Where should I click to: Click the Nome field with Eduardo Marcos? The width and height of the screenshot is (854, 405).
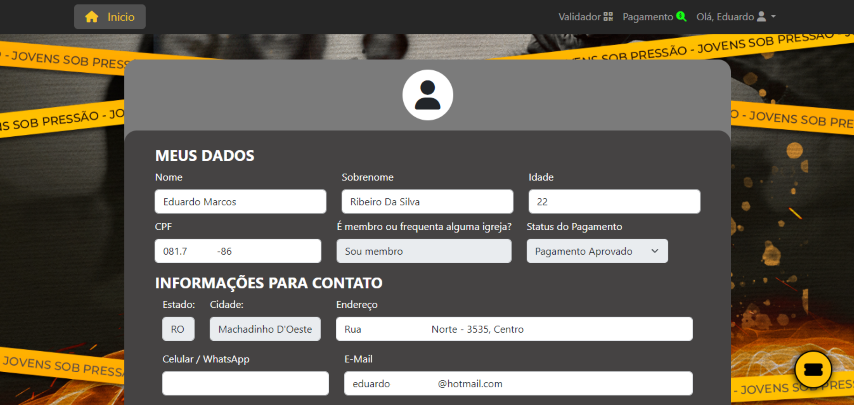pos(240,201)
